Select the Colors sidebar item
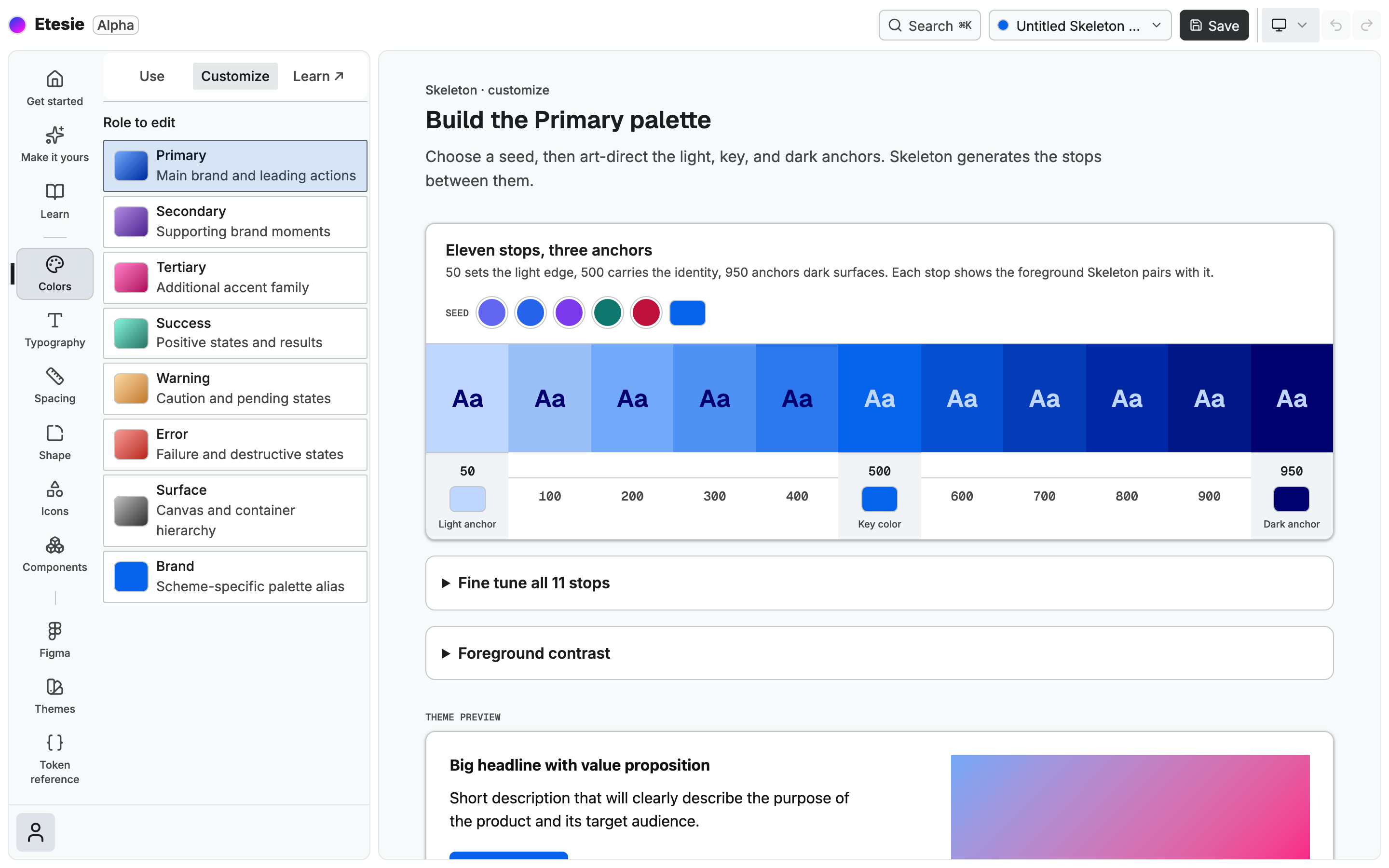Screen dimensions: 1389x868 pyautogui.click(x=54, y=273)
